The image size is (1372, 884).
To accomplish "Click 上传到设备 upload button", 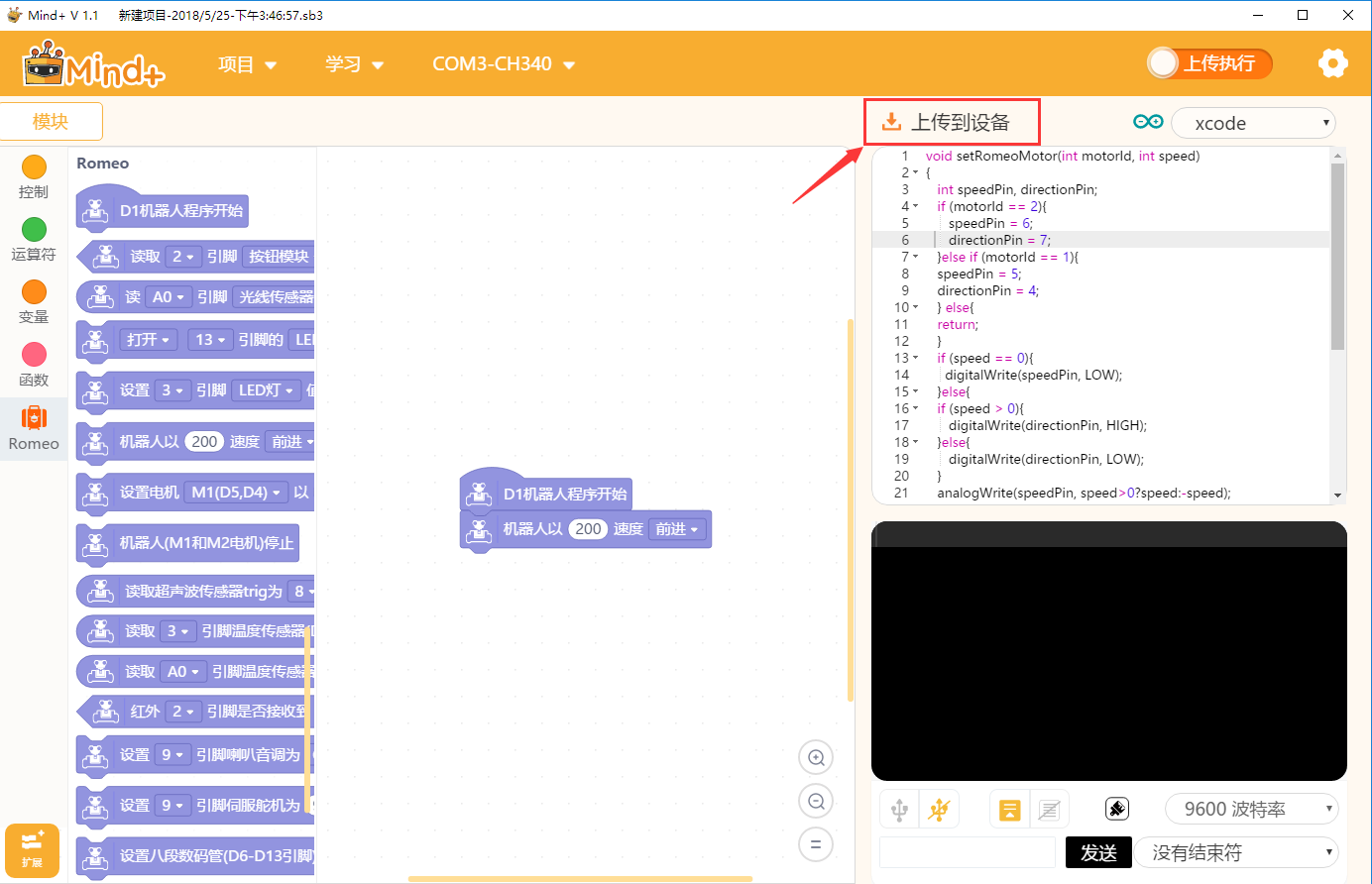I will click(x=952, y=122).
